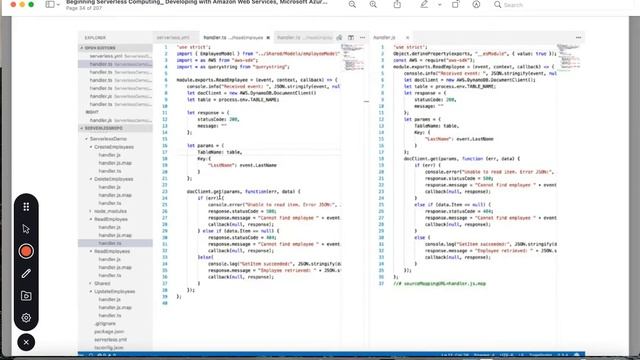
Task: Open the highlight style dropdown arrow
Action: coord(440,5)
